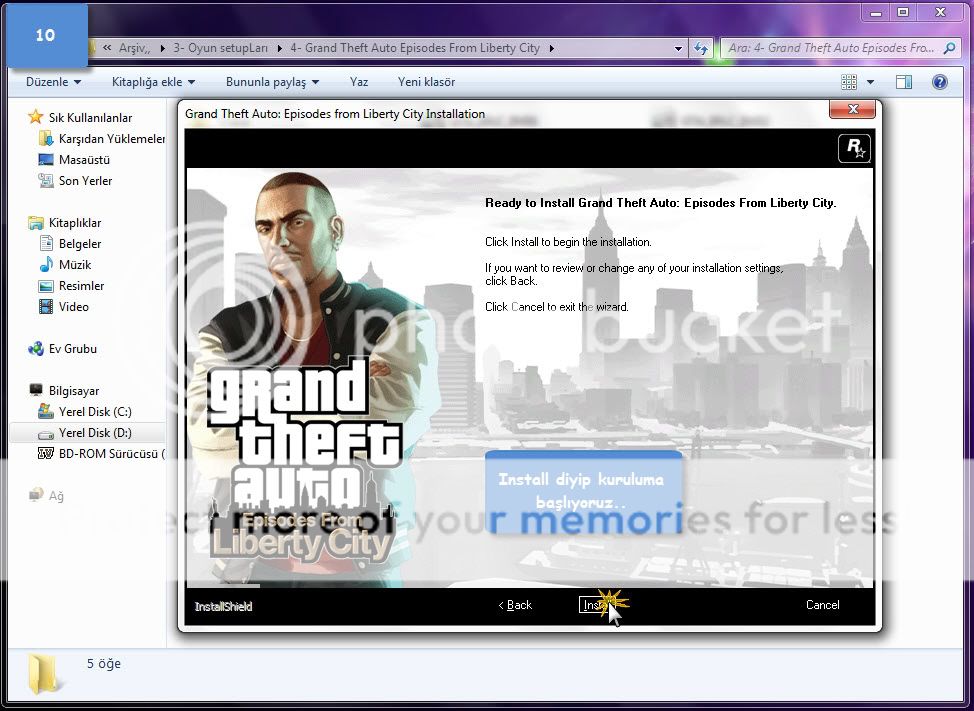Toggle the preview pane icon
974x711 pixels.
coord(904,82)
